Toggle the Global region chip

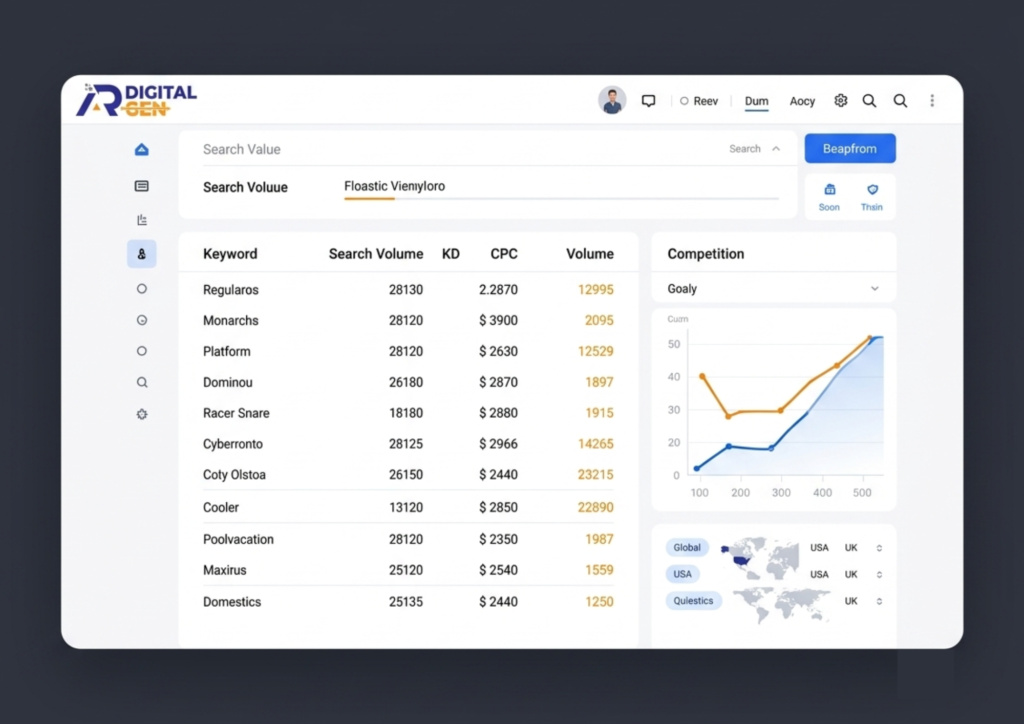(x=687, y=547)
